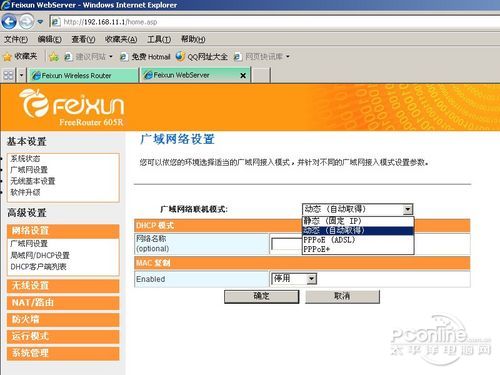Screen dimensions: 500x375
Task: Open 广域网设置 under 网络设置
Action: pos(29,244)
